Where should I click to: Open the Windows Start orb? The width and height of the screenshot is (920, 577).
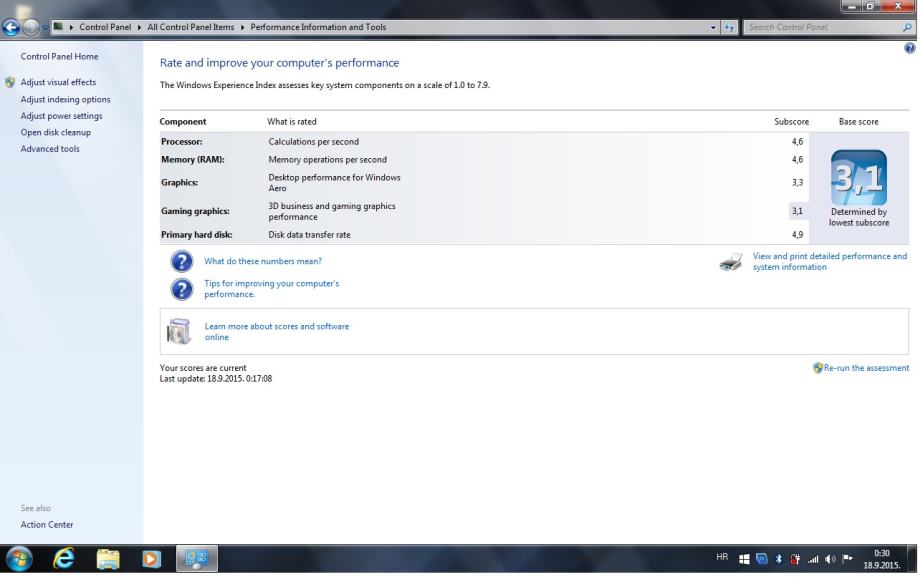tap(19, 559)
